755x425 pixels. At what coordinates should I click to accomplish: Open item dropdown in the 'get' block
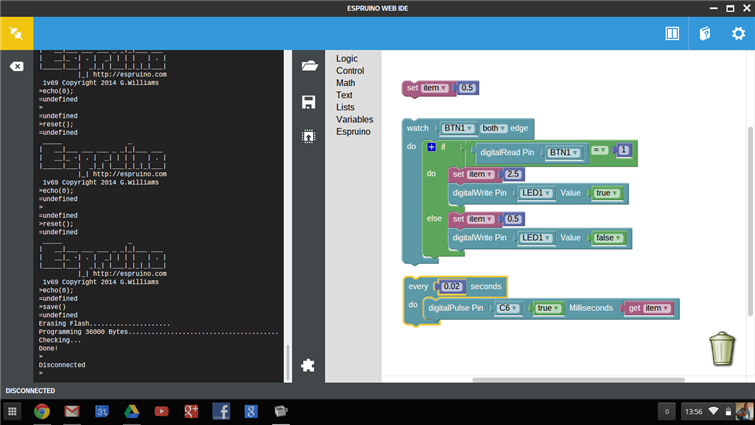tap(657, 308)
